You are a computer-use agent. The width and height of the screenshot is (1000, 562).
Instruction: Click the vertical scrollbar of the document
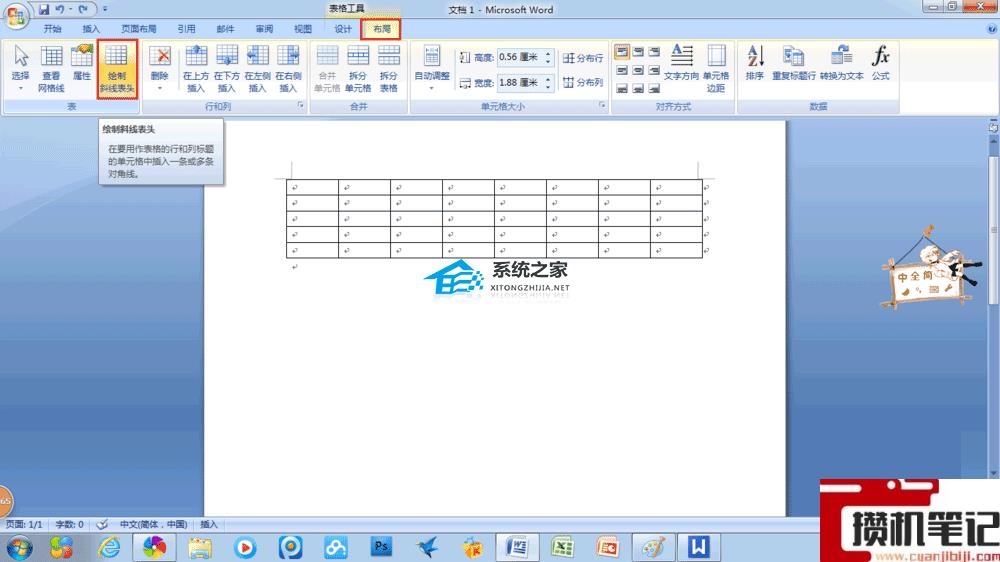click(993, 230)
